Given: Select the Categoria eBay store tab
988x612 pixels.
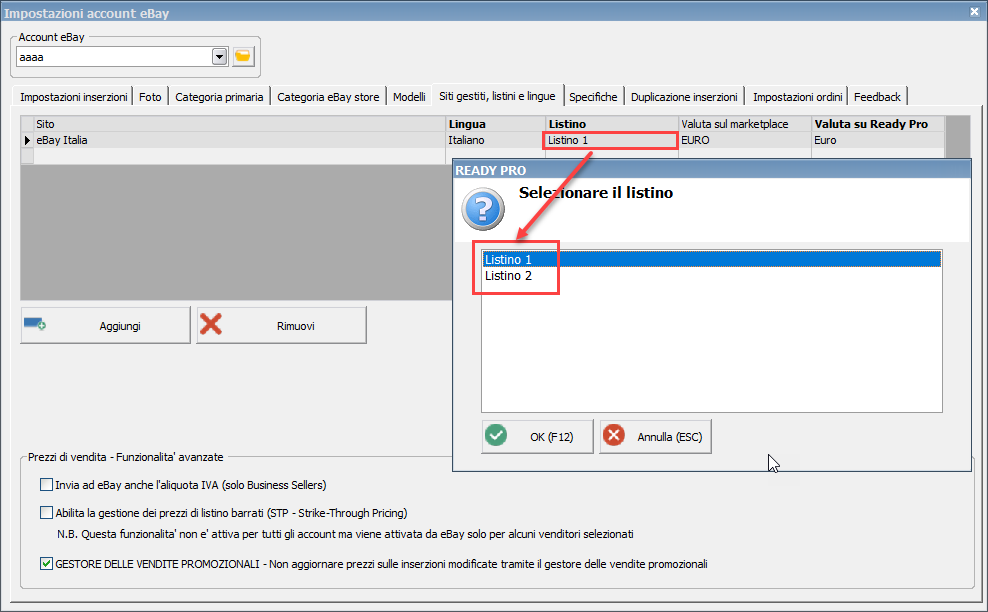Looking at the screenshot, I should click(x=328, y=96).
